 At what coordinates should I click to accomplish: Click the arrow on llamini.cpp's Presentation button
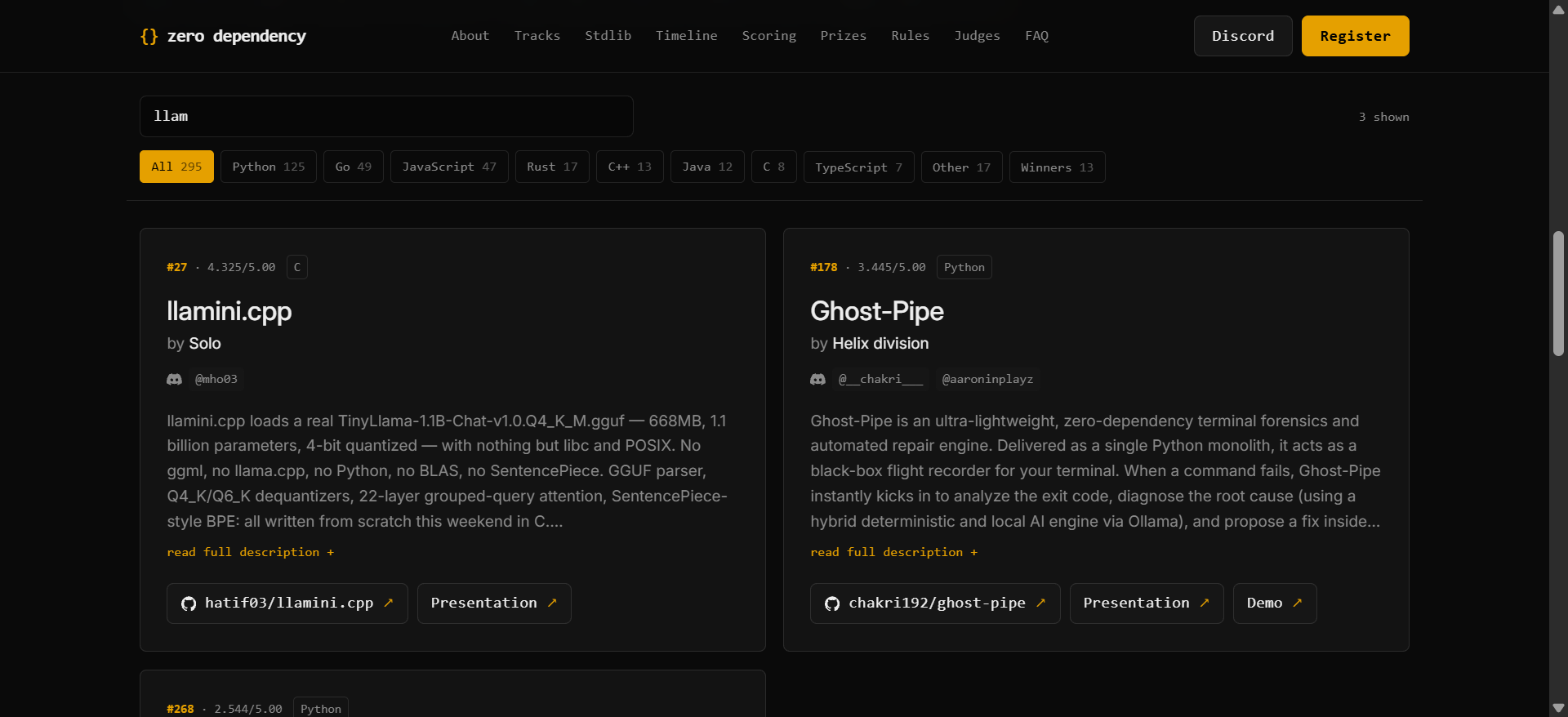click(552, 603)
